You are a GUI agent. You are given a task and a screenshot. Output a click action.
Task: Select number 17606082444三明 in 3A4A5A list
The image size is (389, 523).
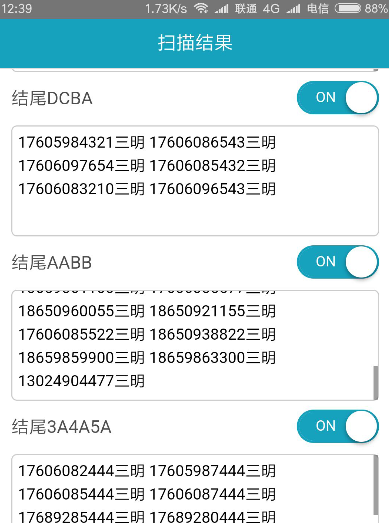pyautogui.click(x=81, y=471)
